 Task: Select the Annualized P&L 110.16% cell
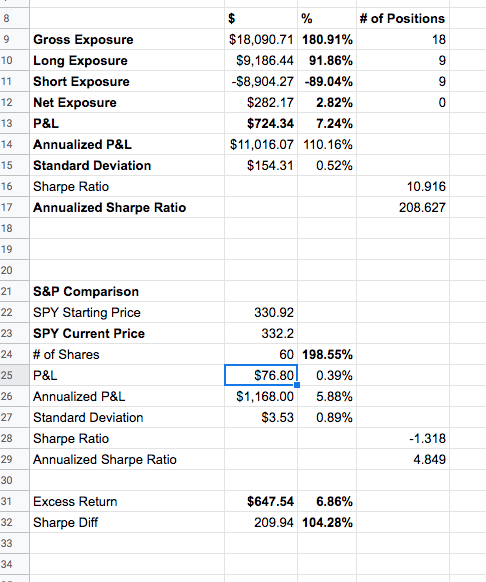click(x=327, y=144)
